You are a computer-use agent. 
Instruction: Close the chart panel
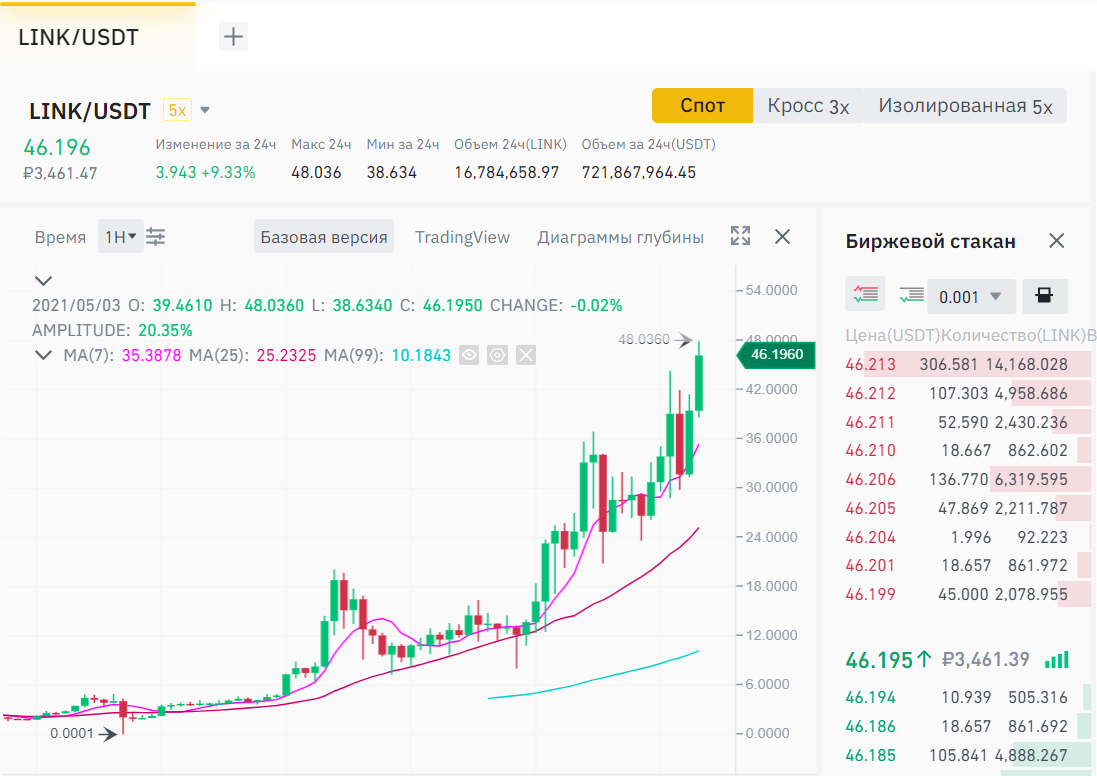783,237
